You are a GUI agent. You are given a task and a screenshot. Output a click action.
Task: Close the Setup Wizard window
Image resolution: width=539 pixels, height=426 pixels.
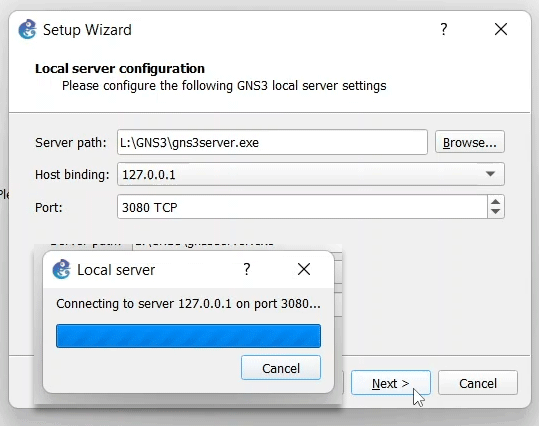click(501, 29)
